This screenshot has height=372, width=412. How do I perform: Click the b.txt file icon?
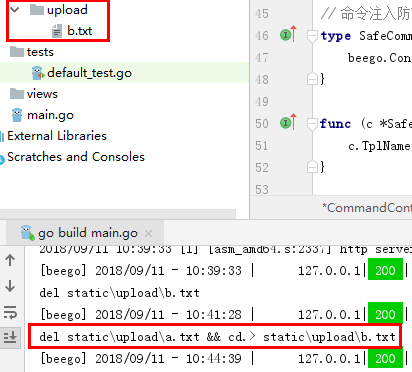pos(57,31)
